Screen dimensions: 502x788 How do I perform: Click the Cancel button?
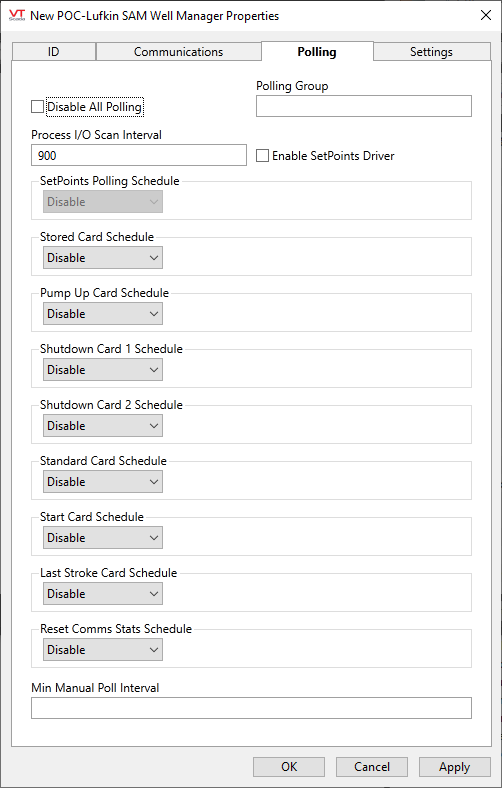(372, 767)
